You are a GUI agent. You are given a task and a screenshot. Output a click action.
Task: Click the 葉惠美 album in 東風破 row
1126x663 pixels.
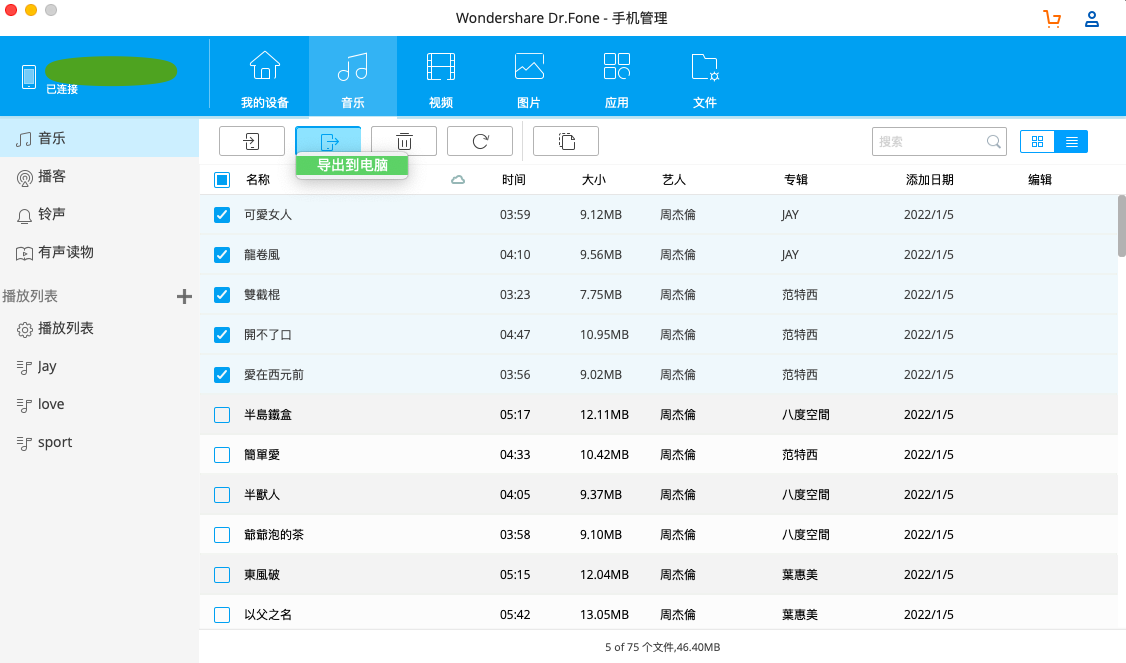click(x=800, y=575)
